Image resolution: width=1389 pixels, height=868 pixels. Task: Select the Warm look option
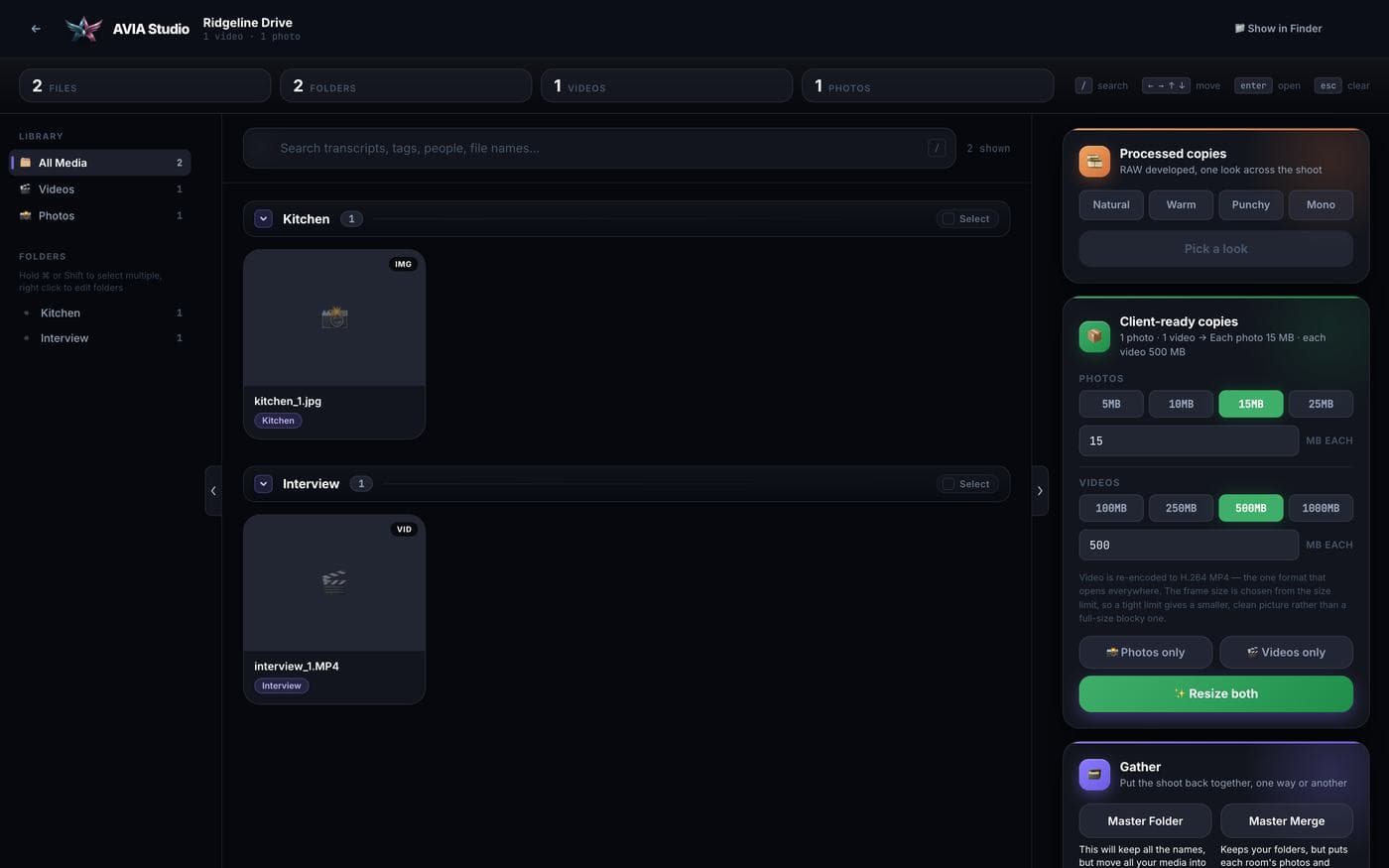coord(1181,205)
